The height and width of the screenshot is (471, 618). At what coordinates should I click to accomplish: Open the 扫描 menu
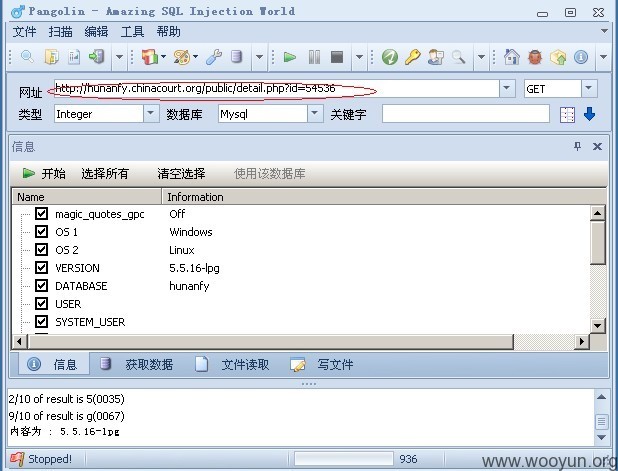(x=60, y=32)
